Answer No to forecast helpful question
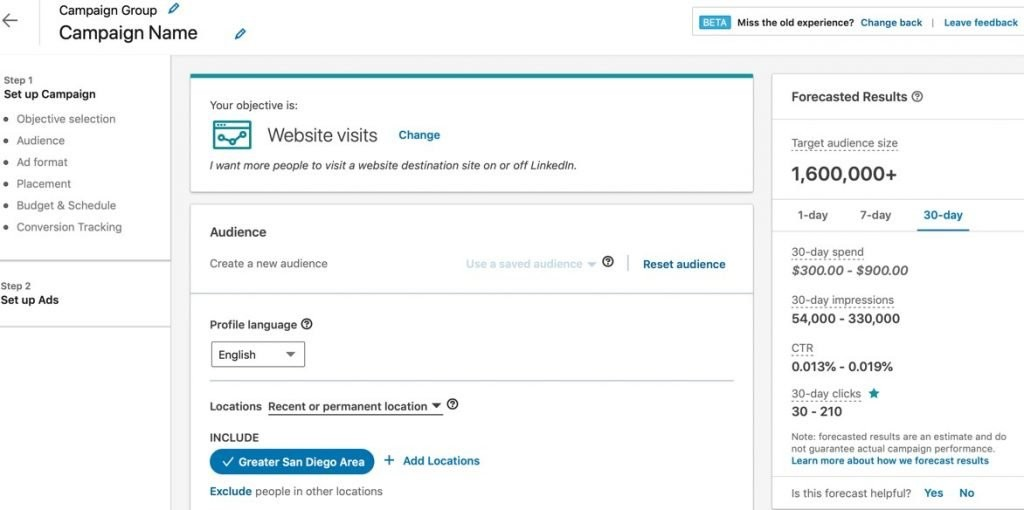The image size is (1024, 510). [967, 493]
